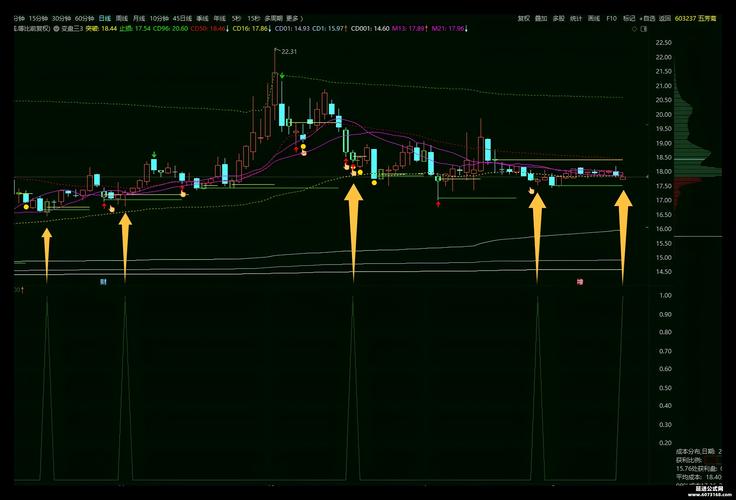This screenshot has height=500, width=736.
Task: Select the 日线 daily chart tab
Action: (105, 18)
